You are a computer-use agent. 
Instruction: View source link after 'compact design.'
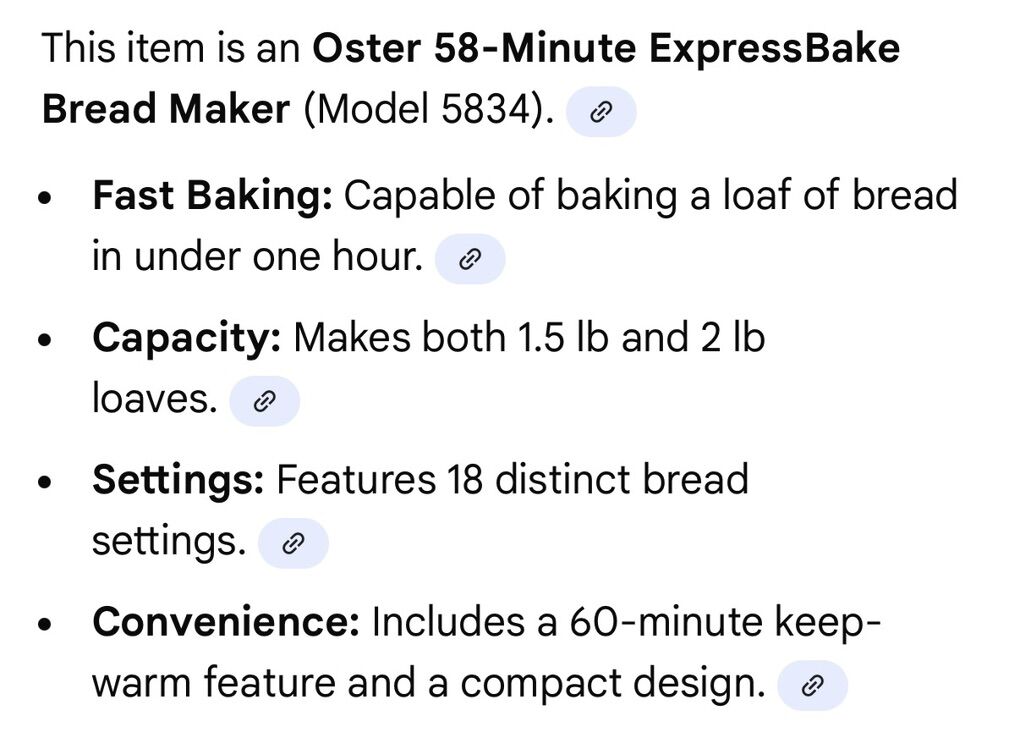(813, 686)
